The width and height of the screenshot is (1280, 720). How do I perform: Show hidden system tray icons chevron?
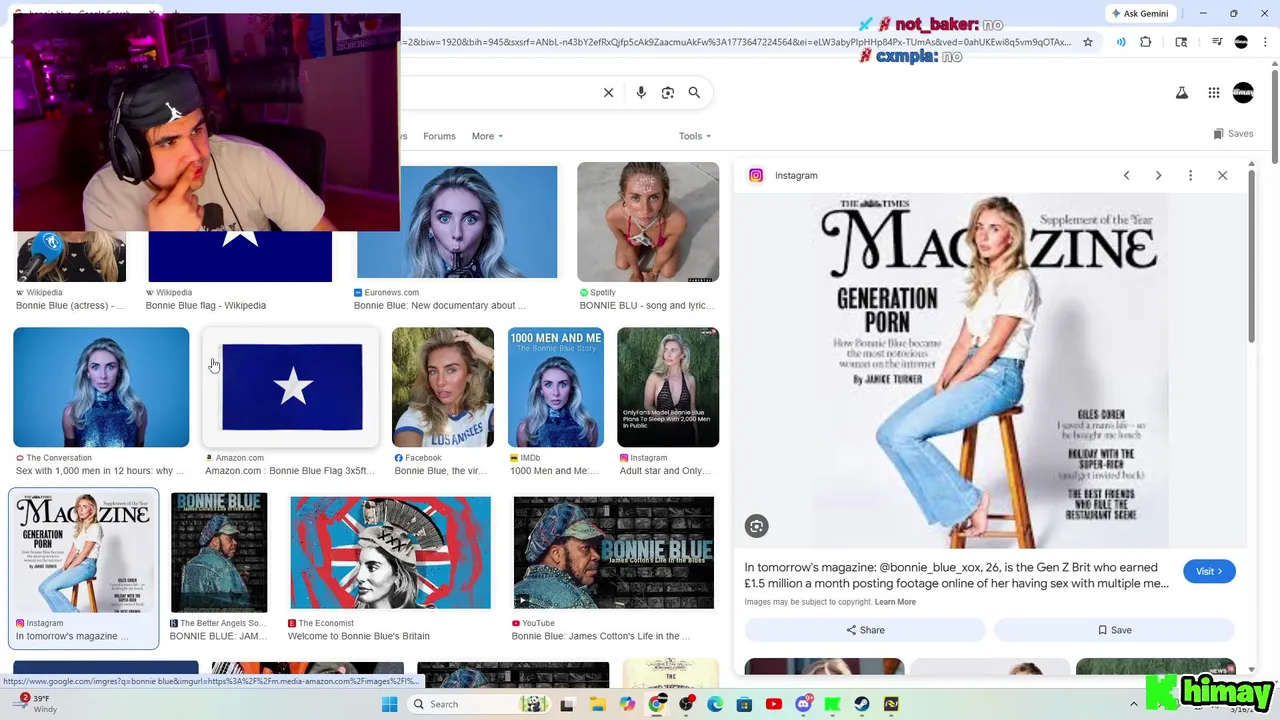coord(1134,704)
